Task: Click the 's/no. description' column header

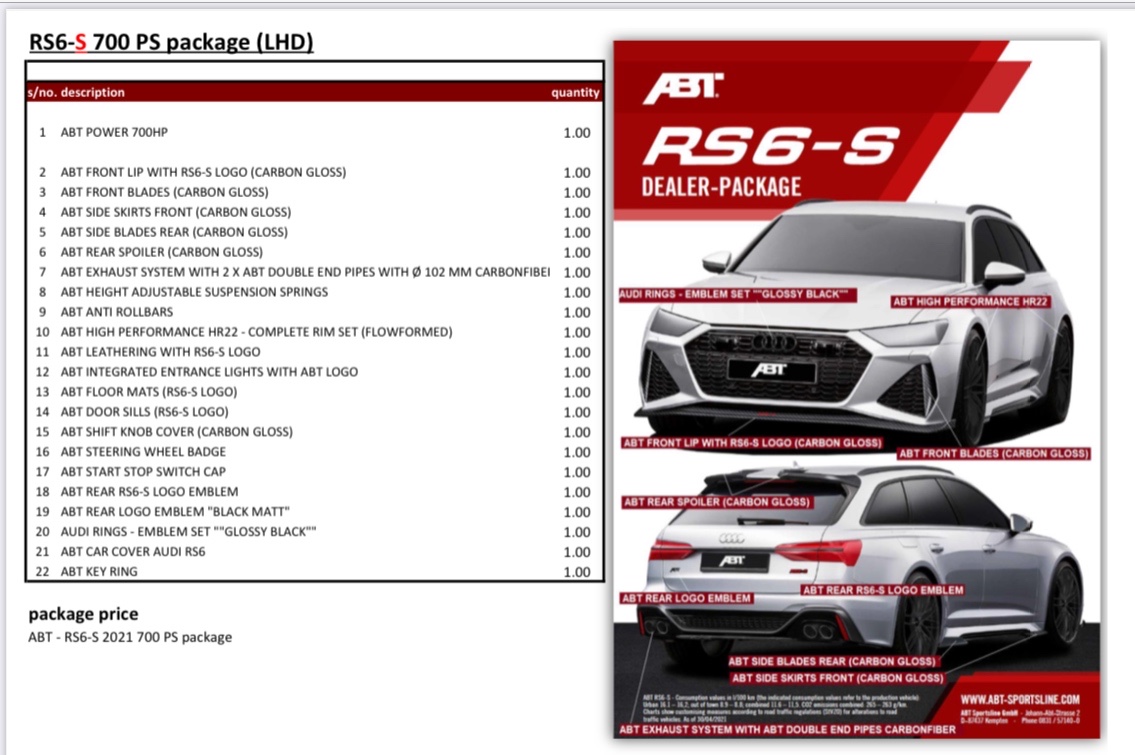Action: [76, 93]
